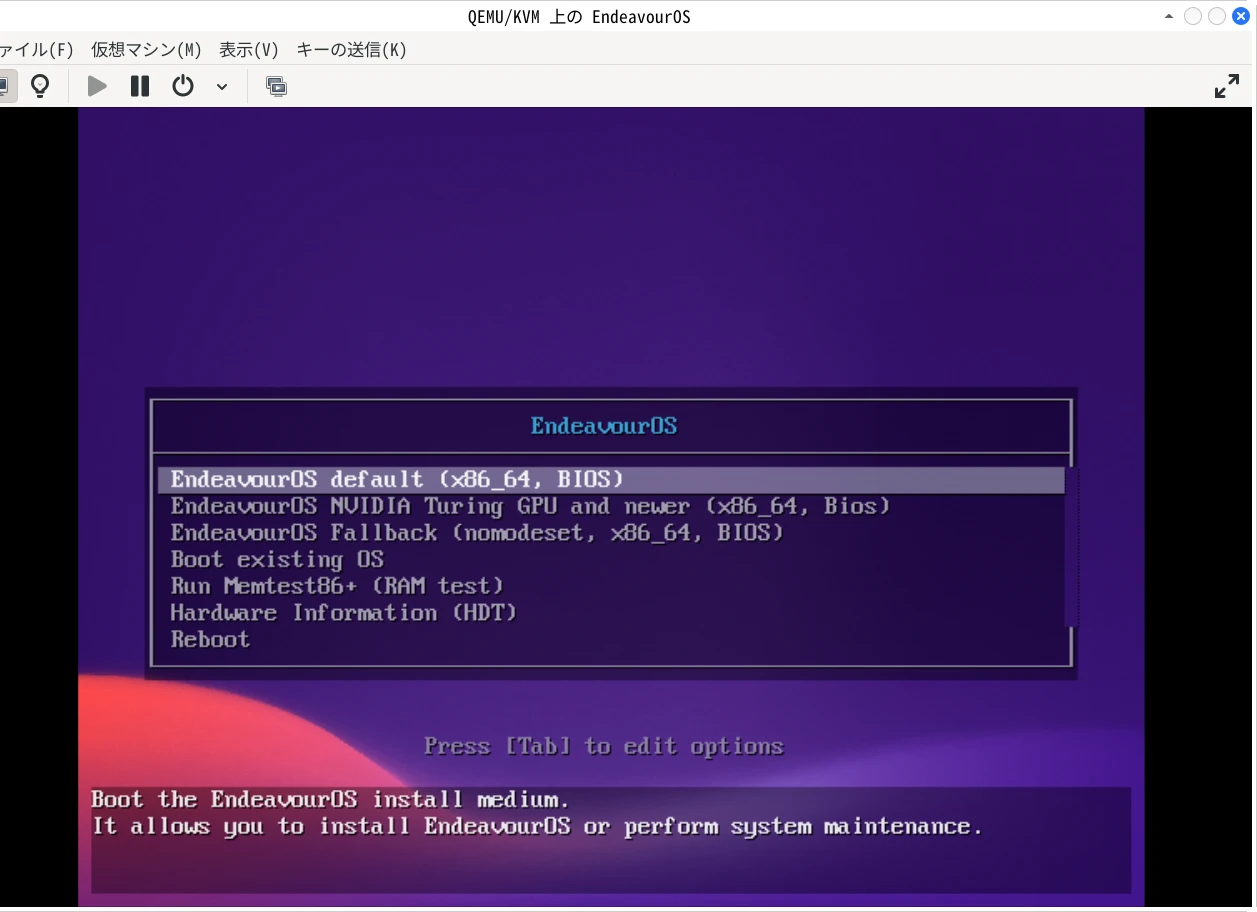
Task: Open the 仮想マシン(M) menu
Action: pos(146,49)
